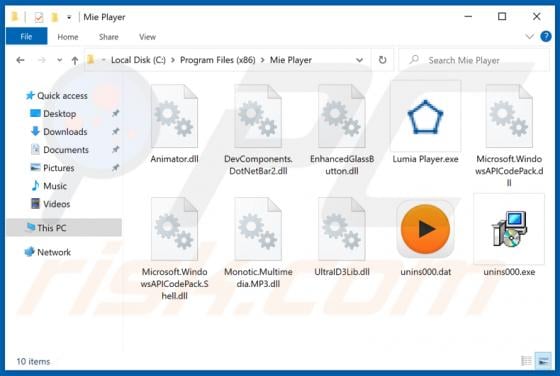Select the Lumia Player.exe pentagon icon

(425, 117)
